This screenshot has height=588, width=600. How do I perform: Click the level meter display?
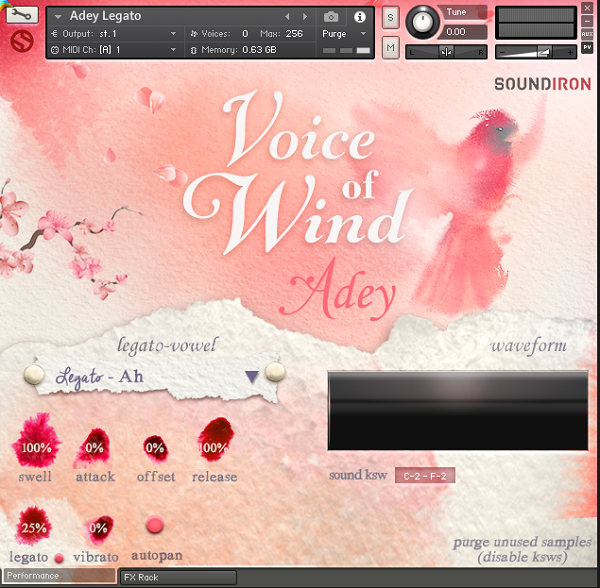click(536, 23)
